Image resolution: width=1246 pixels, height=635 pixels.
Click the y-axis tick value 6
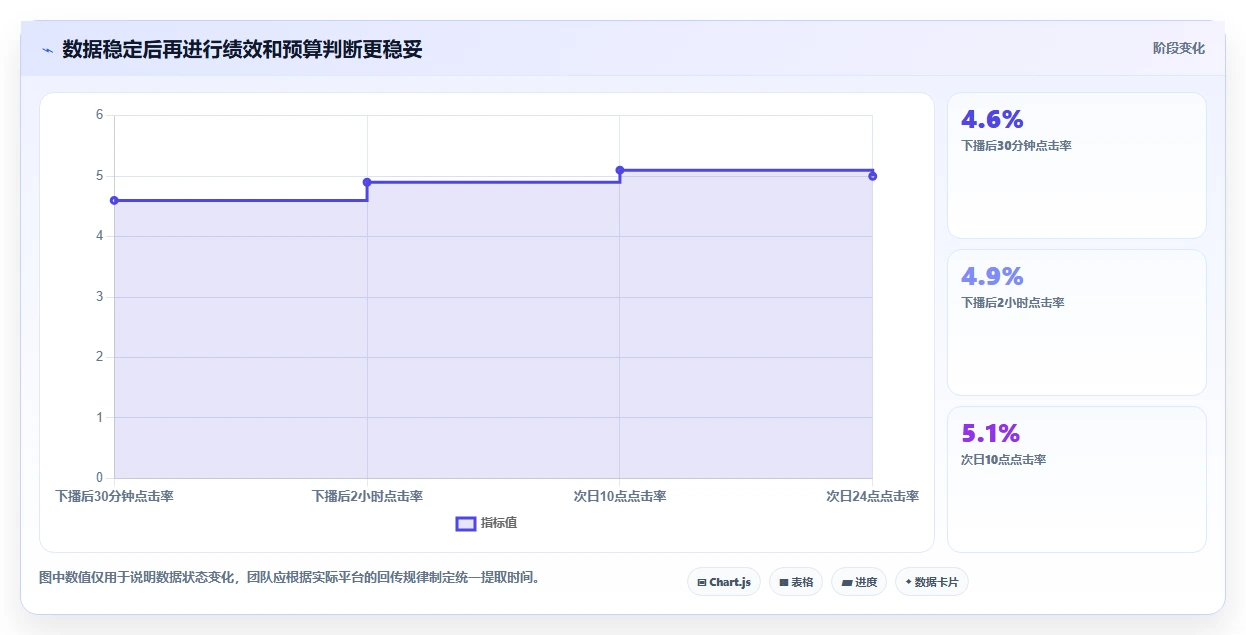99,115
